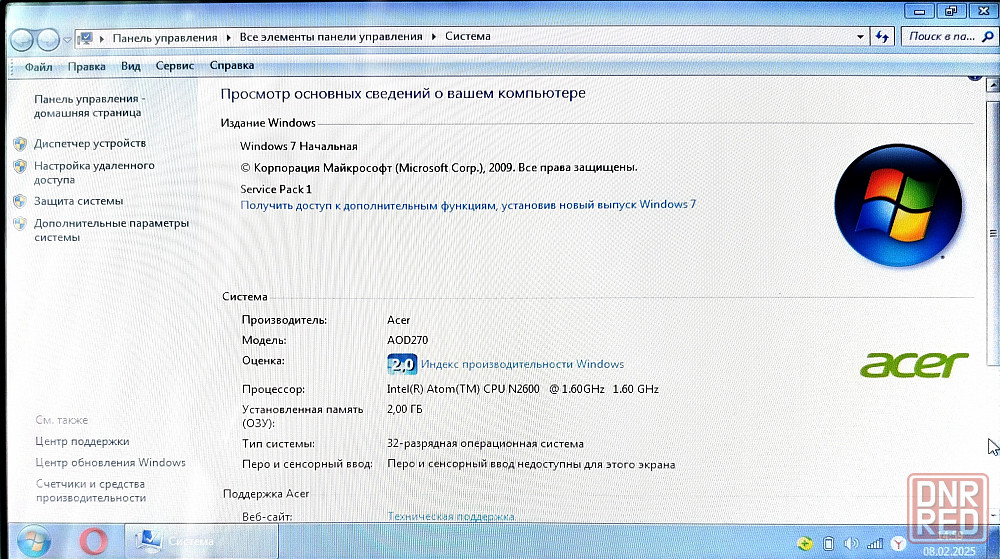This screenshot has width=1000, height=559.
Task: Open the 'Файл' menu
Action: tap(38, 67)
